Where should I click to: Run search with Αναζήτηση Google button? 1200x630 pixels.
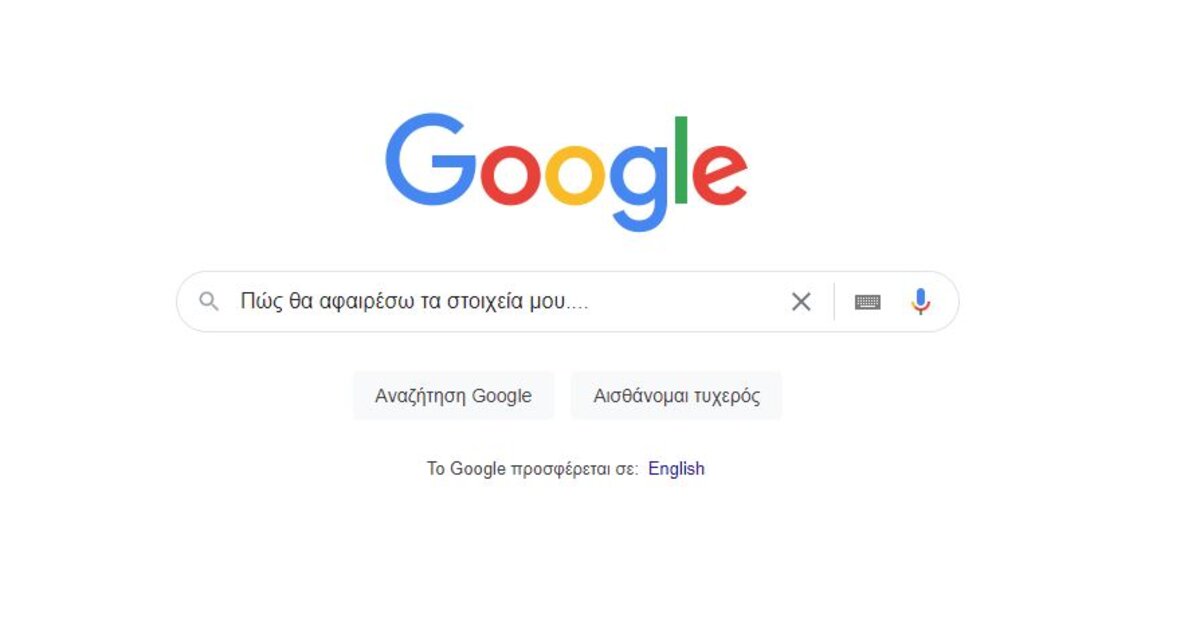pos(453,395)
